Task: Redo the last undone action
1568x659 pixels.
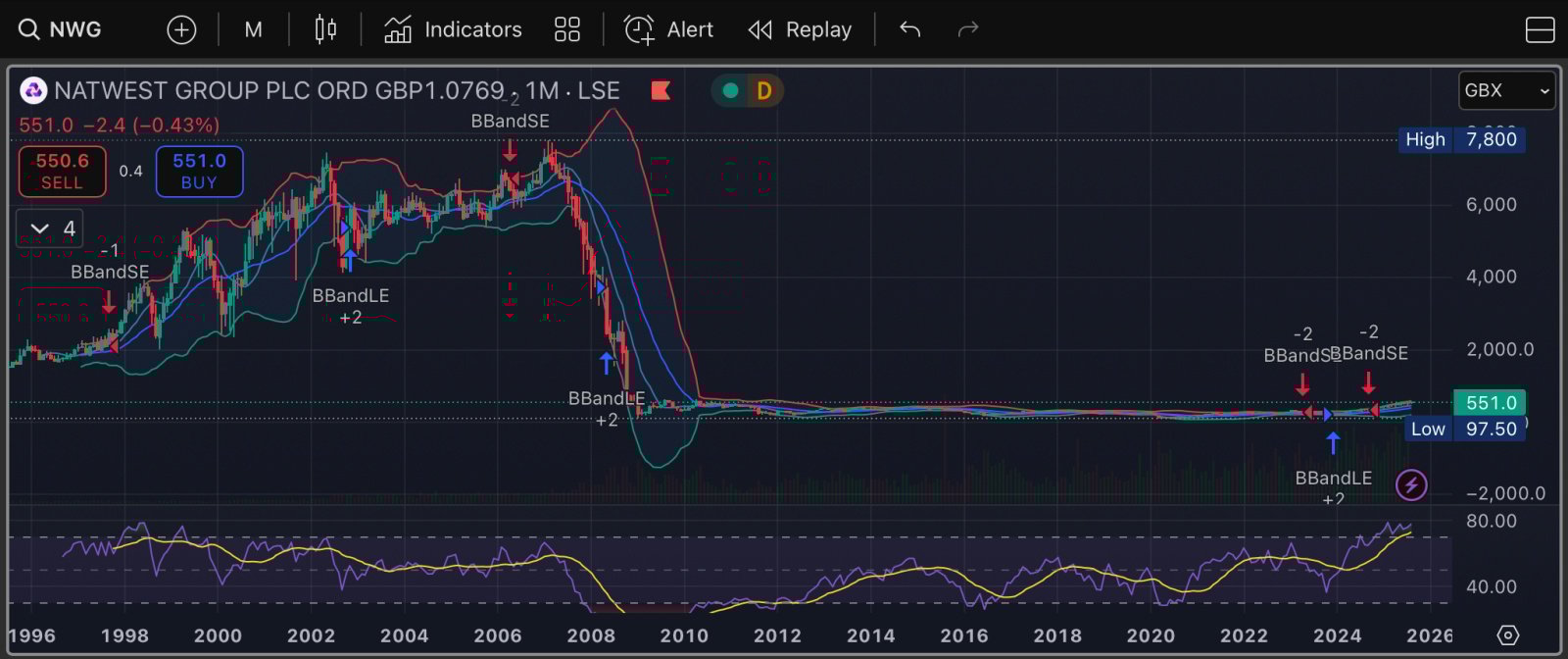Action: point(968,29)
